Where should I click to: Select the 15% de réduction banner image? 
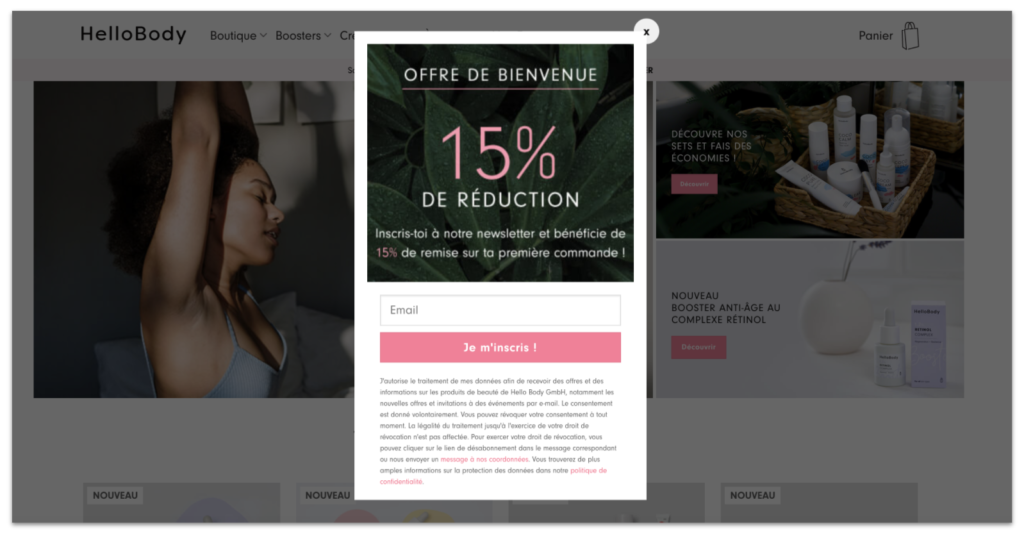click(500, 163)
